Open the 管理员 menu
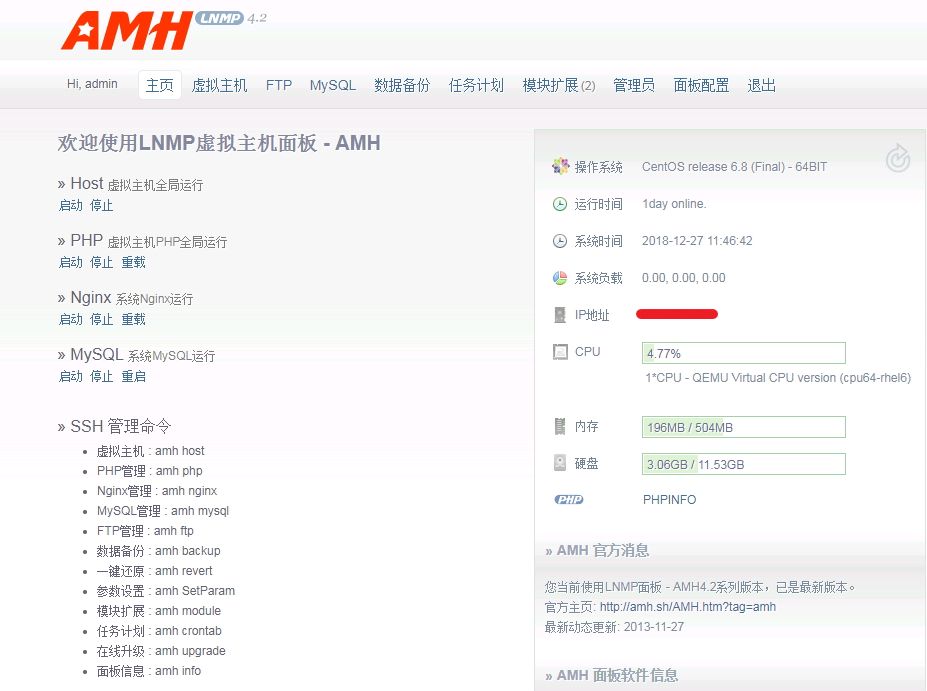 click(x=634, y=85)
